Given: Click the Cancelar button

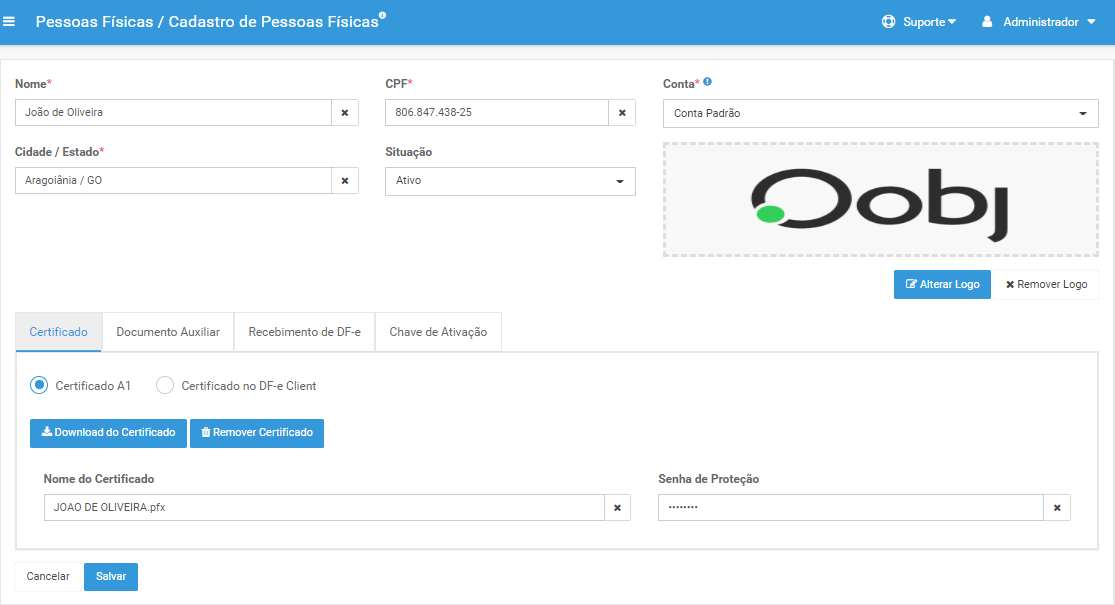Looking at the screenshot, I should 48,577.
